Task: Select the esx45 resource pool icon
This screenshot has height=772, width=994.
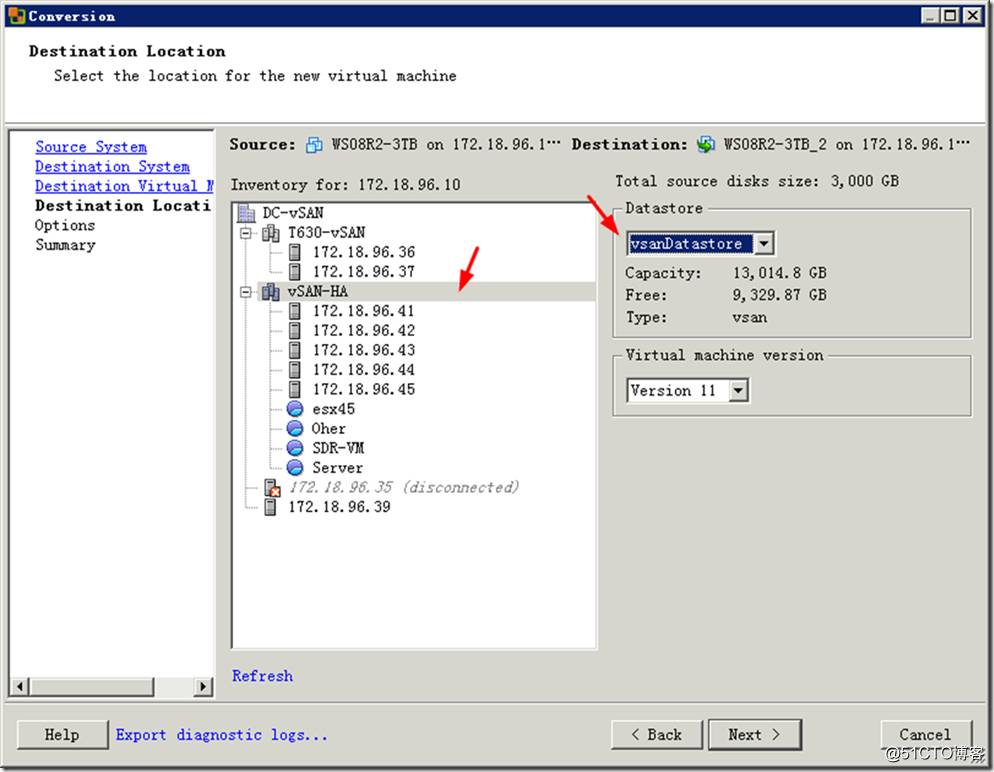Action: pyautogui.click(x=294, y=409)
